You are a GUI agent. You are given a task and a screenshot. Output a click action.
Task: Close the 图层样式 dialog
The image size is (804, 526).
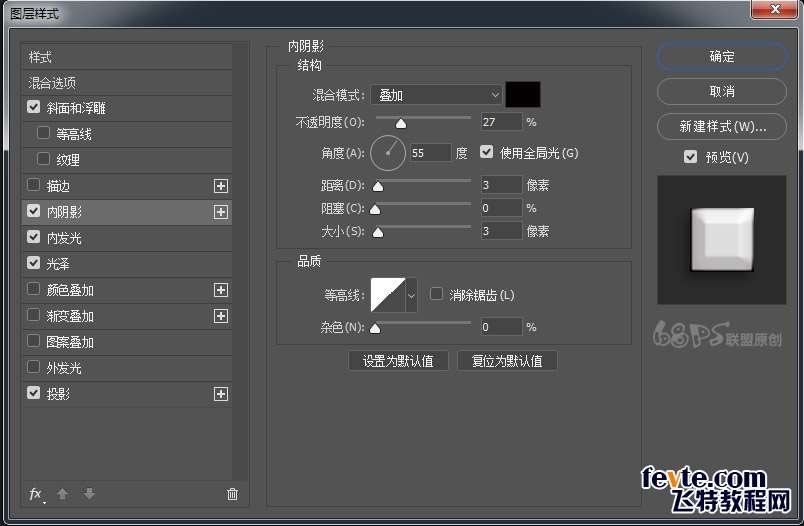pos(775,8)
